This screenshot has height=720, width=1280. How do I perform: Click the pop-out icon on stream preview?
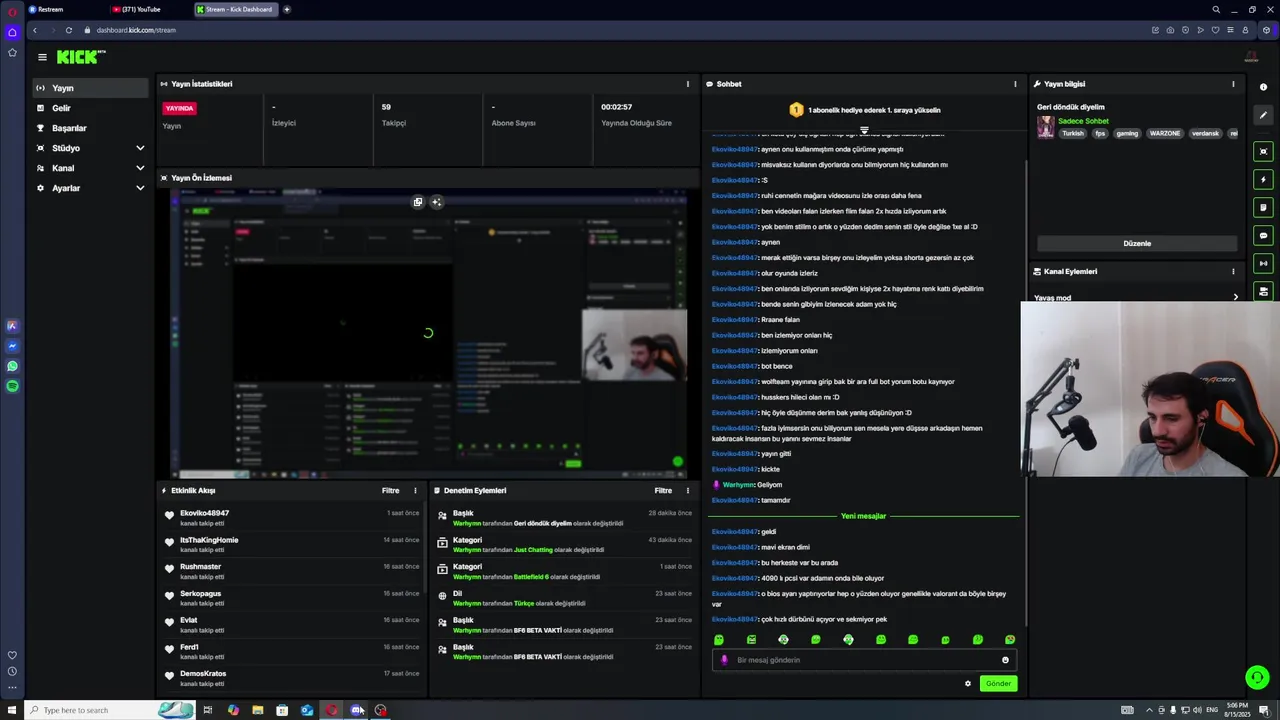pos(418,202)
